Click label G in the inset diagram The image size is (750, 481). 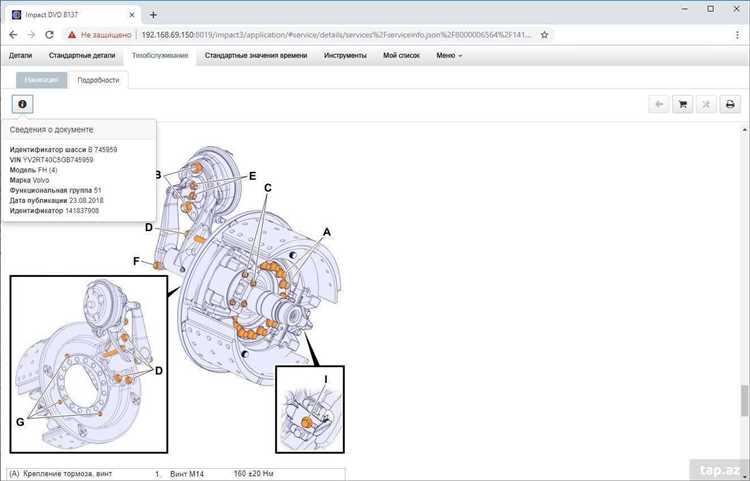[20, 422]
